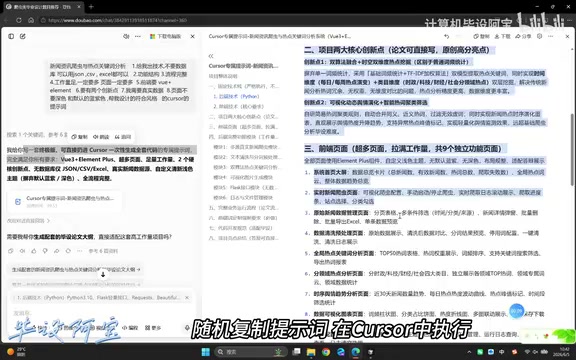
Task: Jump to outline section 三、前端页面
Action: click(x=243, y=127)
